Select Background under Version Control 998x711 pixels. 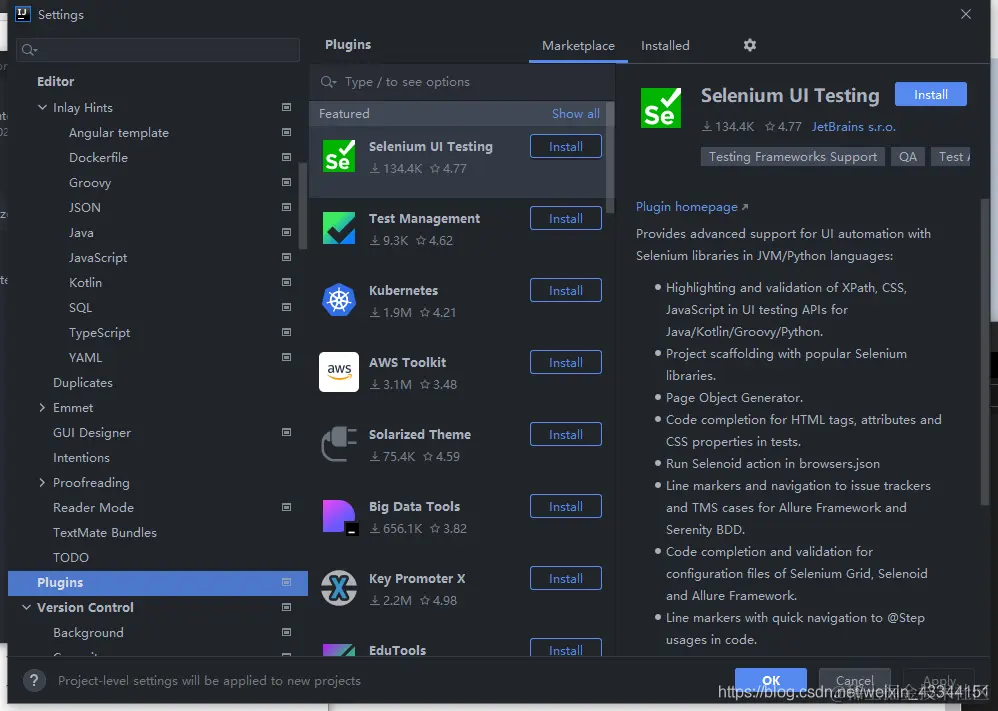(88, 633)
